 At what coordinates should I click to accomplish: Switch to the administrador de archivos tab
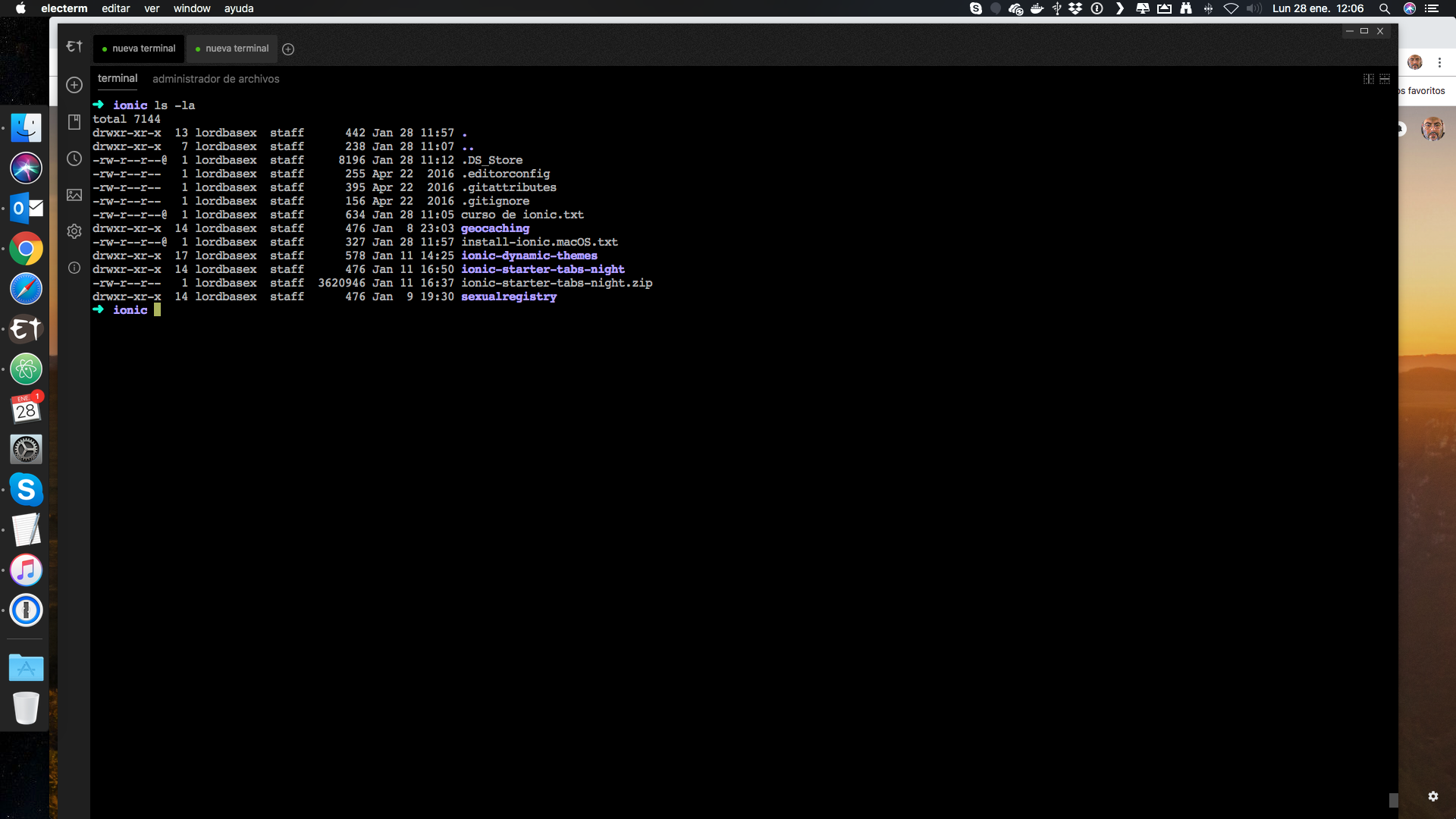coord(215,79)
